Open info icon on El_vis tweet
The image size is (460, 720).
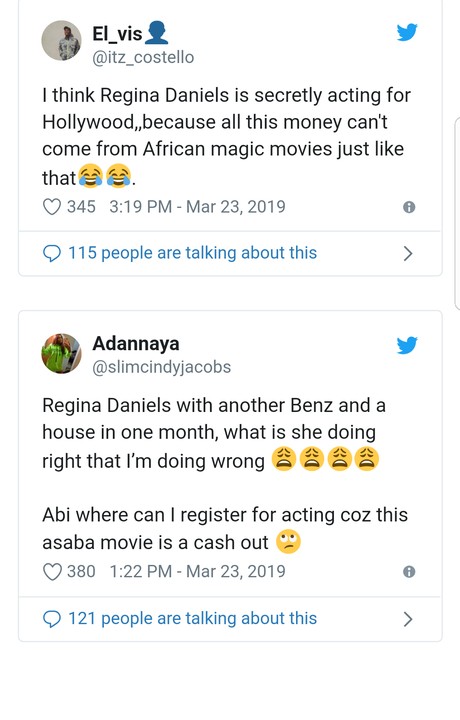(x=409, y=207)
